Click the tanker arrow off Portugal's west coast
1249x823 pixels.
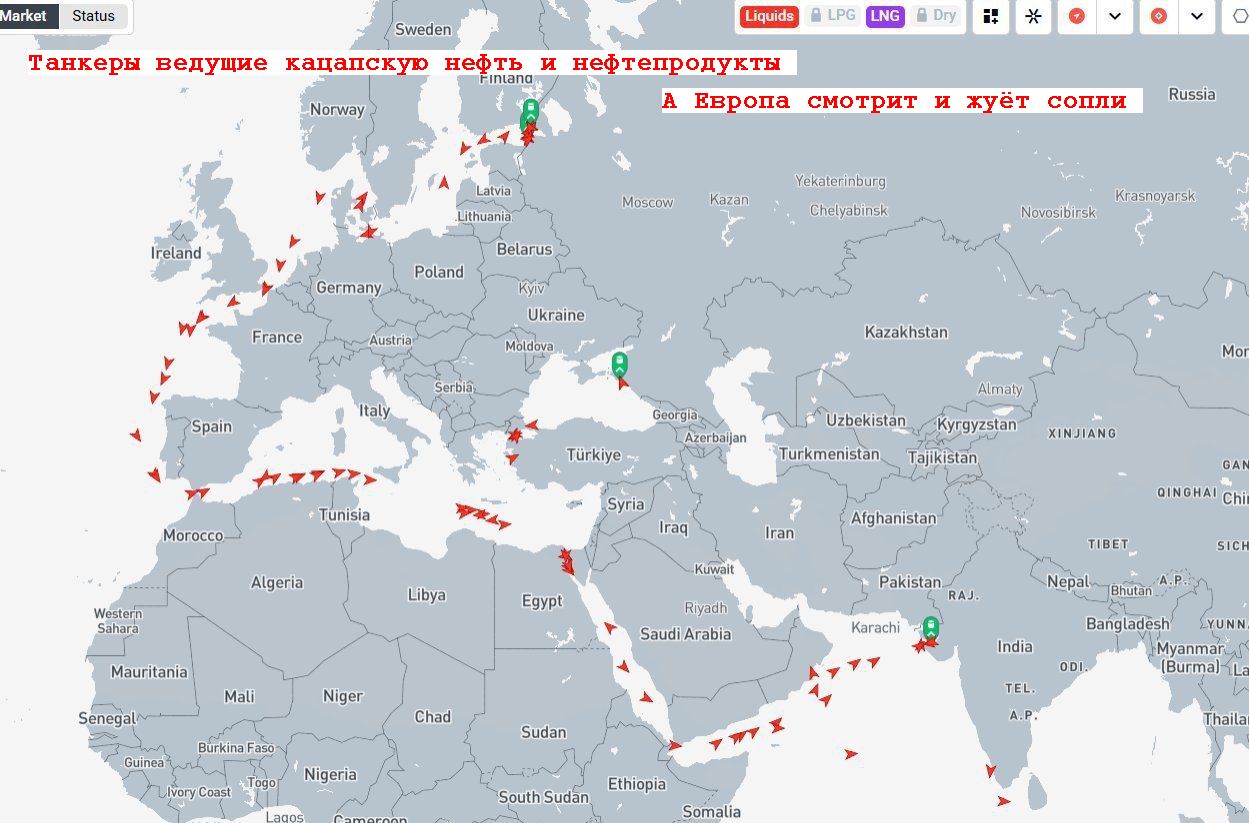click(136, 435)
